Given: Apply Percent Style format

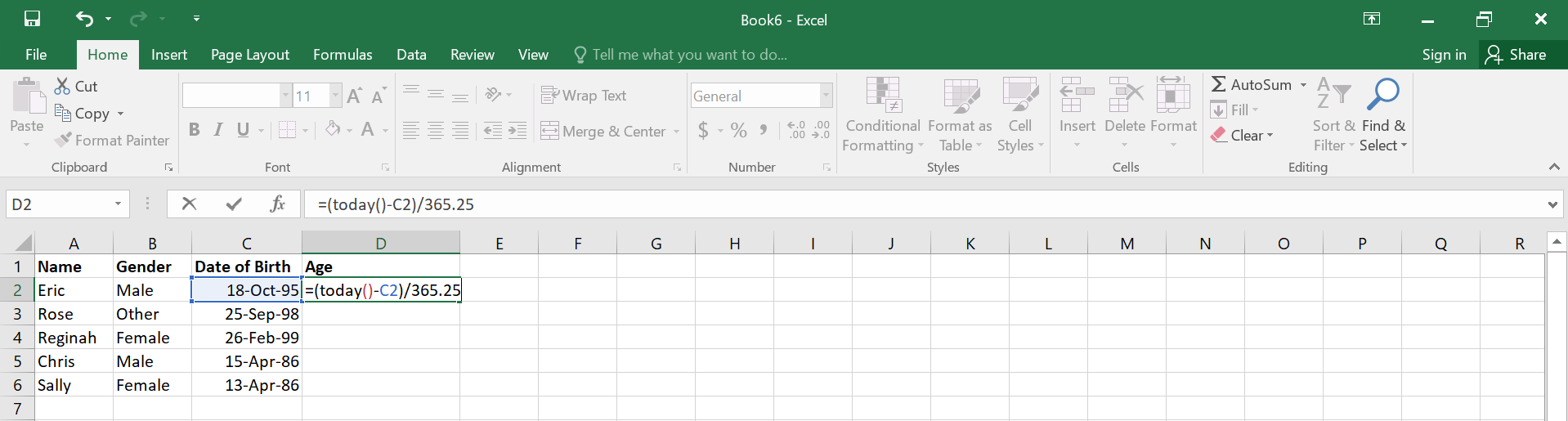Looking at the screenshot, I should (739, 130).
